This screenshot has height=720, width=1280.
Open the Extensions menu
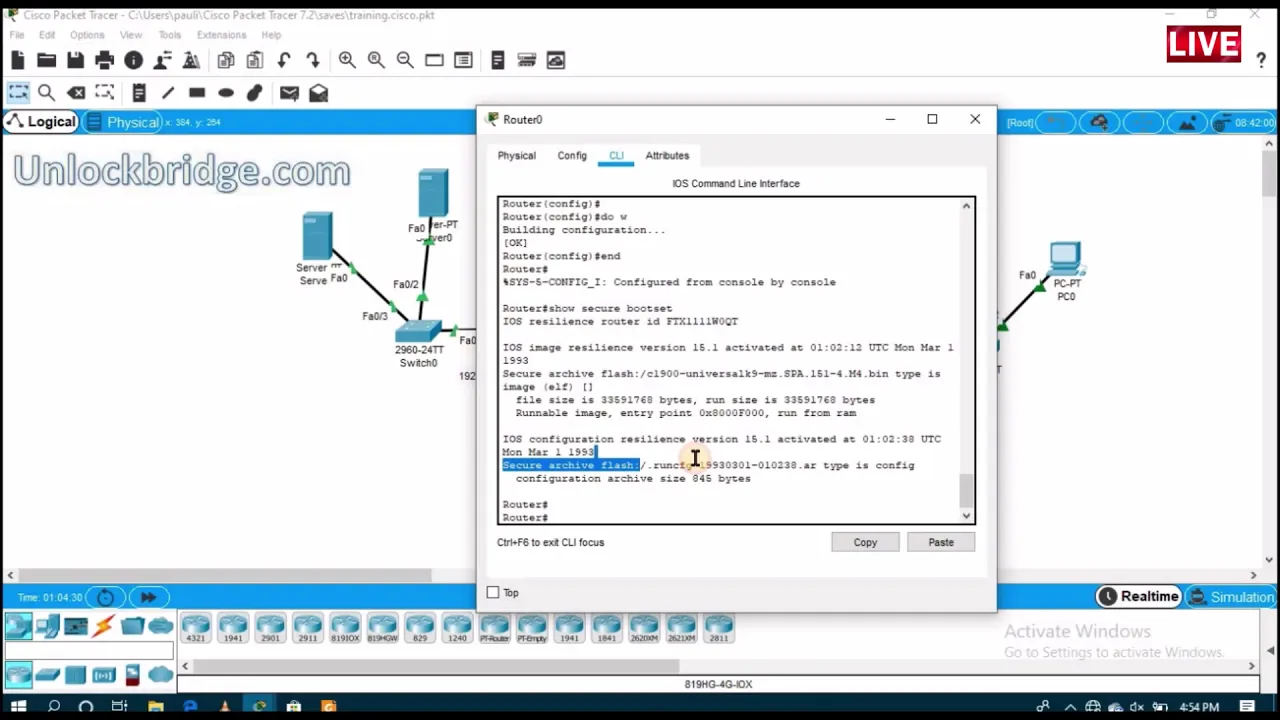[221, 35]
